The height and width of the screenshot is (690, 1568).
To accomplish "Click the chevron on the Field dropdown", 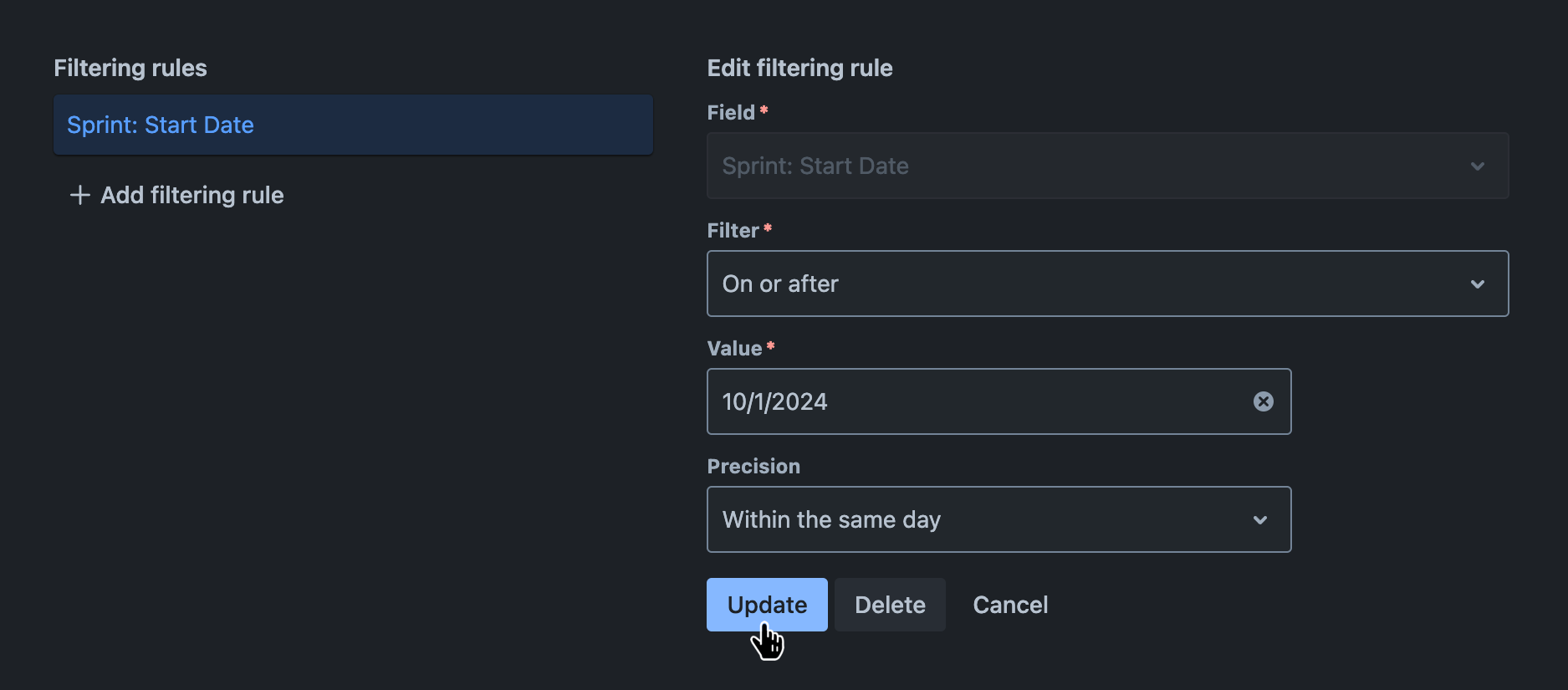I will [x=1477, y=166].
